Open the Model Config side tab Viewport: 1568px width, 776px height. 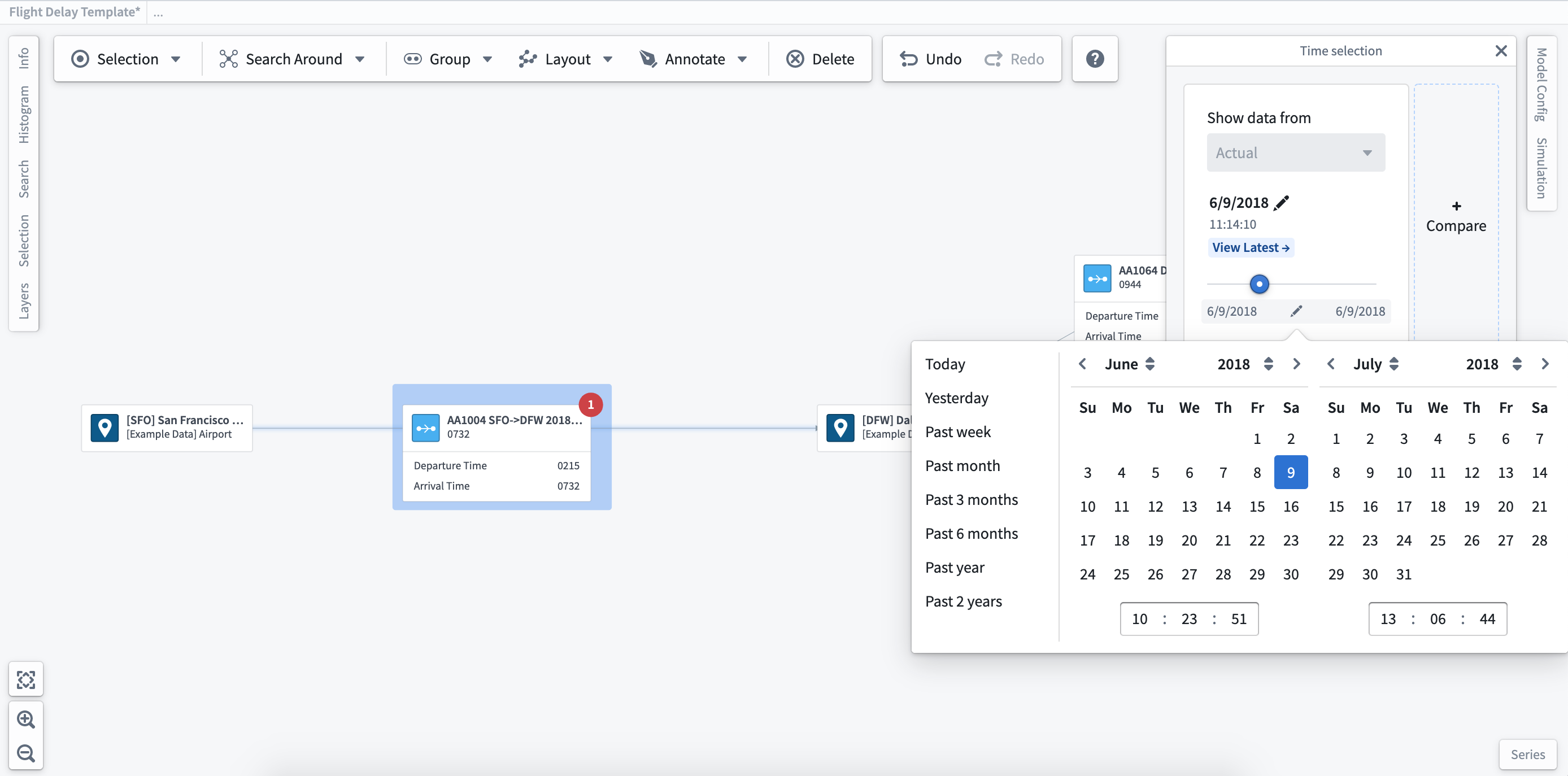click(1541, 85)
